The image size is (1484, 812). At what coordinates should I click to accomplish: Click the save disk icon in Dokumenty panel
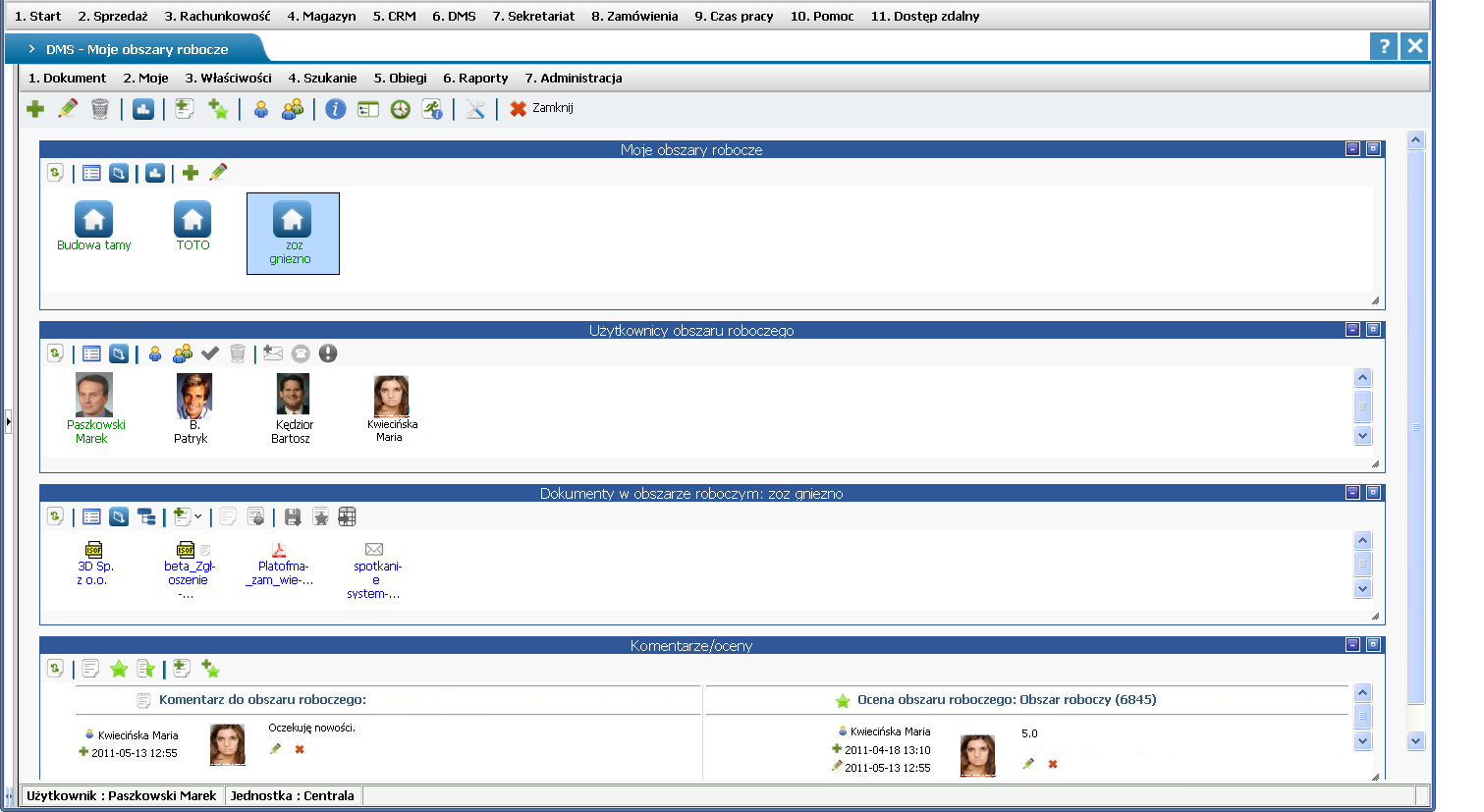(x=293, y=516)
